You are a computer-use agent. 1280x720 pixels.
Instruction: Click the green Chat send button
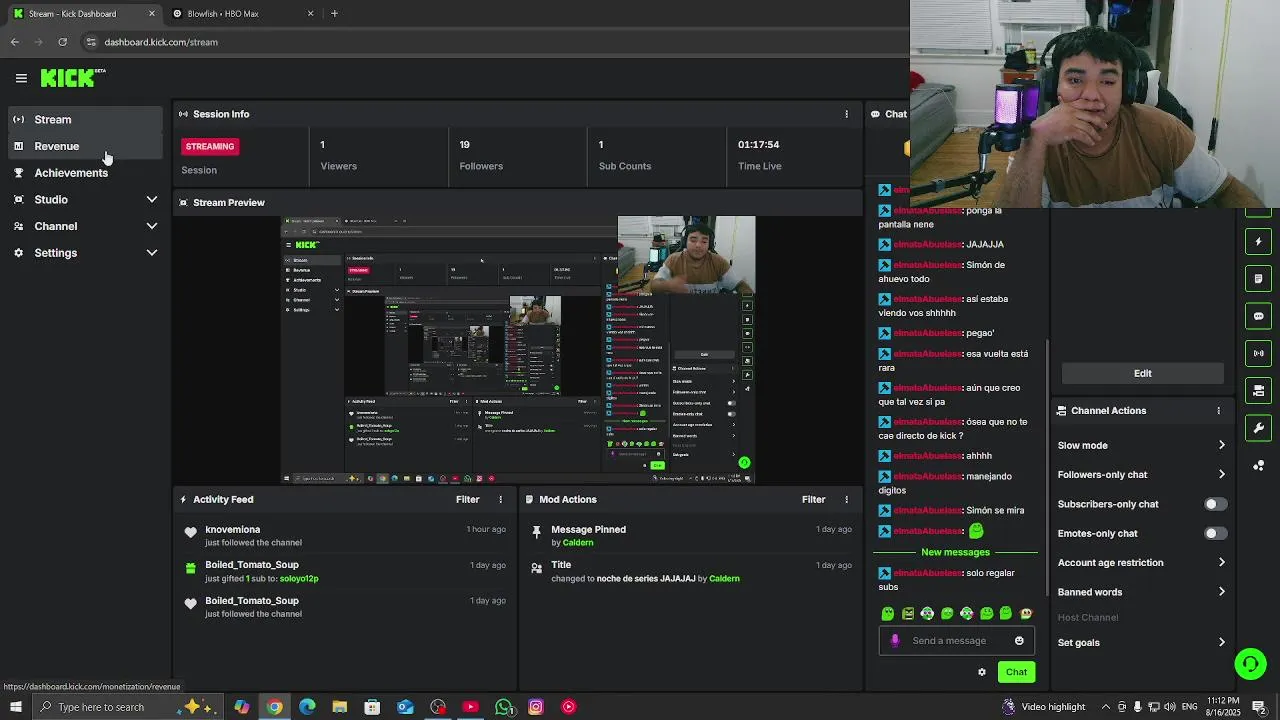[x=1016, y=672]
